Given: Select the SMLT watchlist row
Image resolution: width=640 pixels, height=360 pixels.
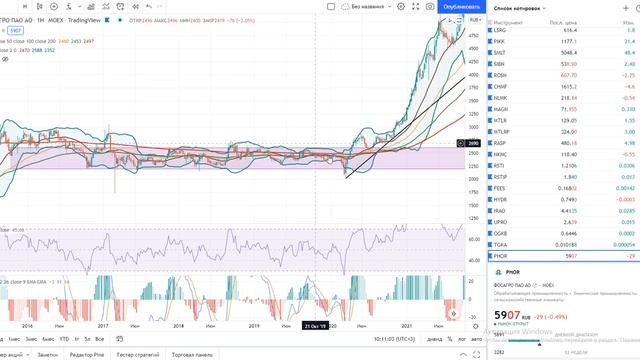Looking at the screenshot, I should pyautogui.click(x=563, y=53).
